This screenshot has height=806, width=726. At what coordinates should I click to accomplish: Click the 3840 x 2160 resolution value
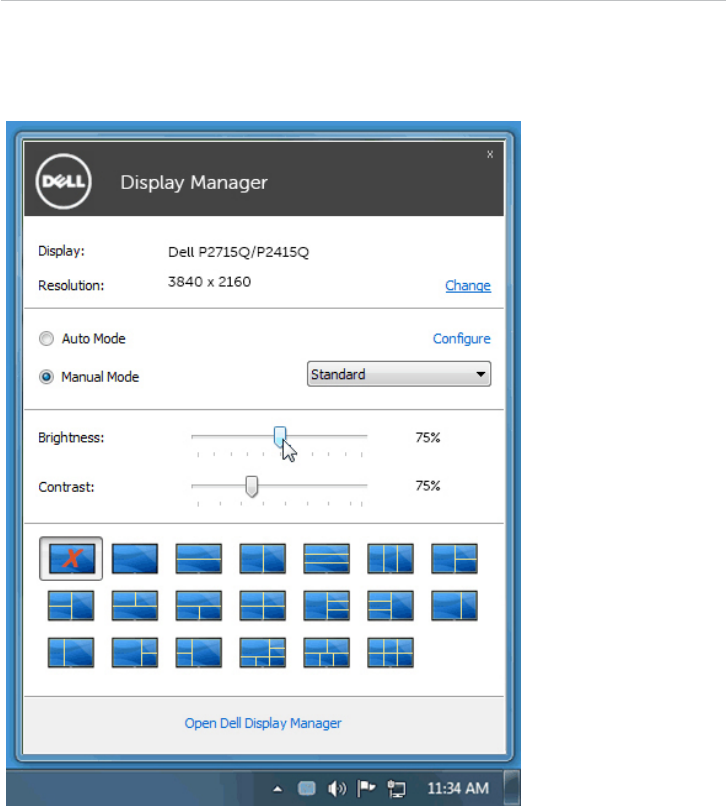coord(209,282)
